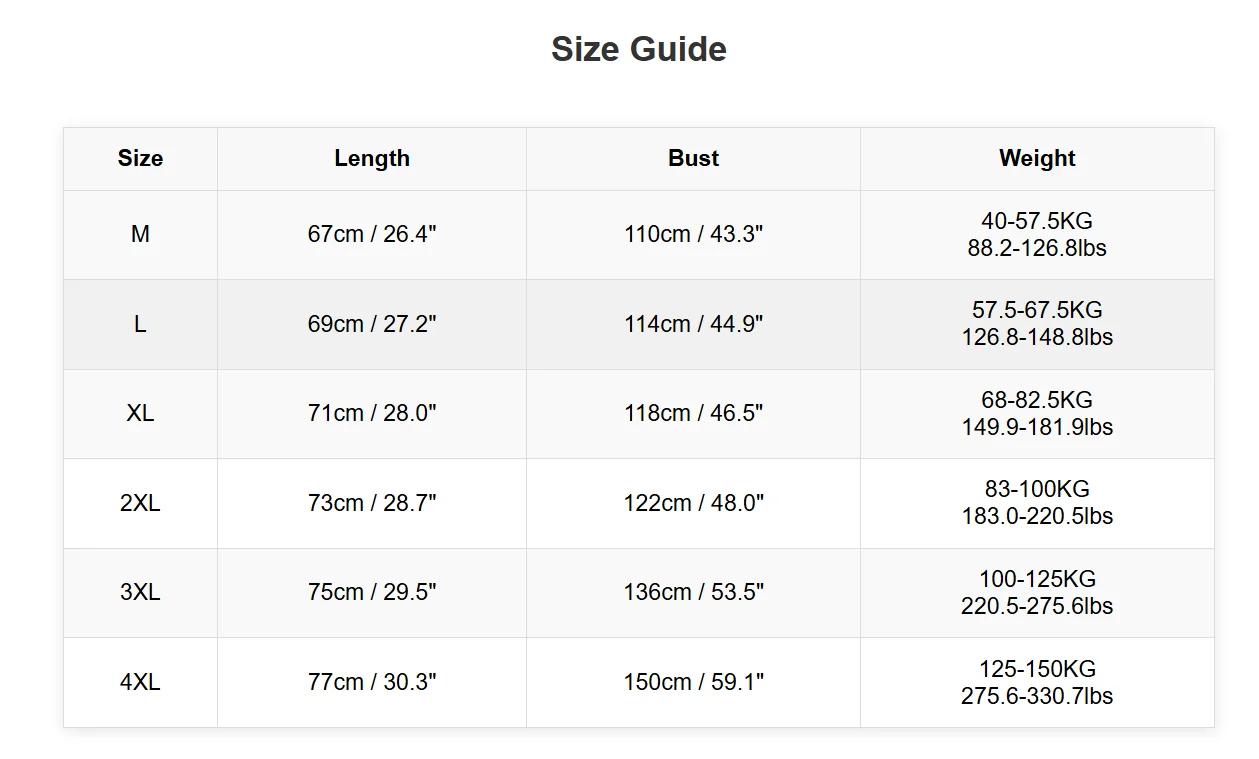Click the 67cm / 26.4" length value
Screen dimensions: 1259x759
click(372, 234)
